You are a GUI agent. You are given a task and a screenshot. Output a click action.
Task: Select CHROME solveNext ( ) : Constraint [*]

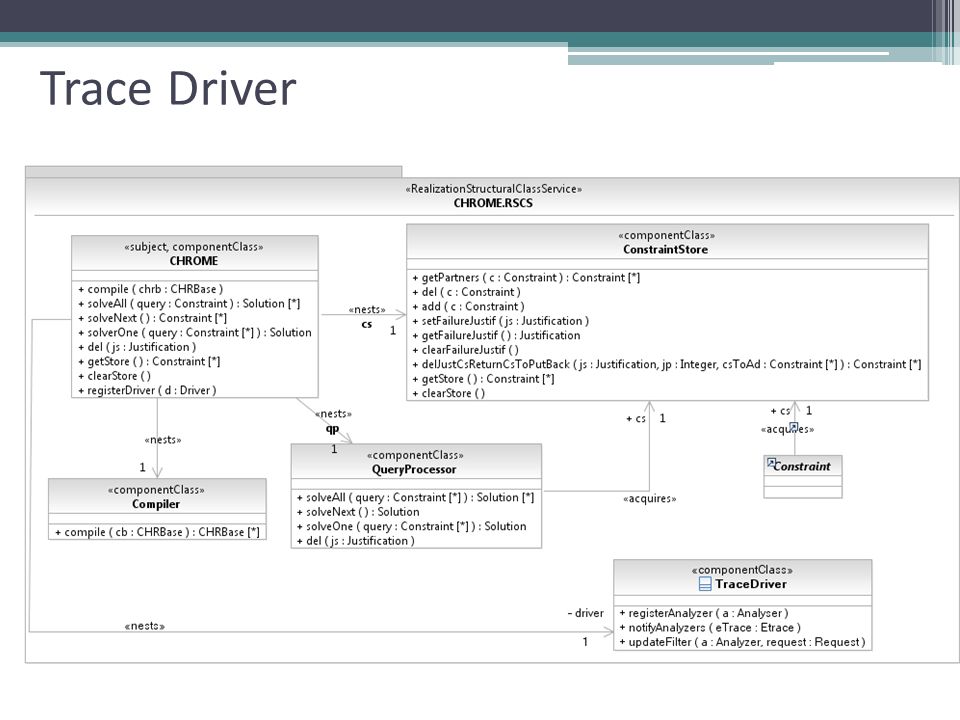click(152, 318)
